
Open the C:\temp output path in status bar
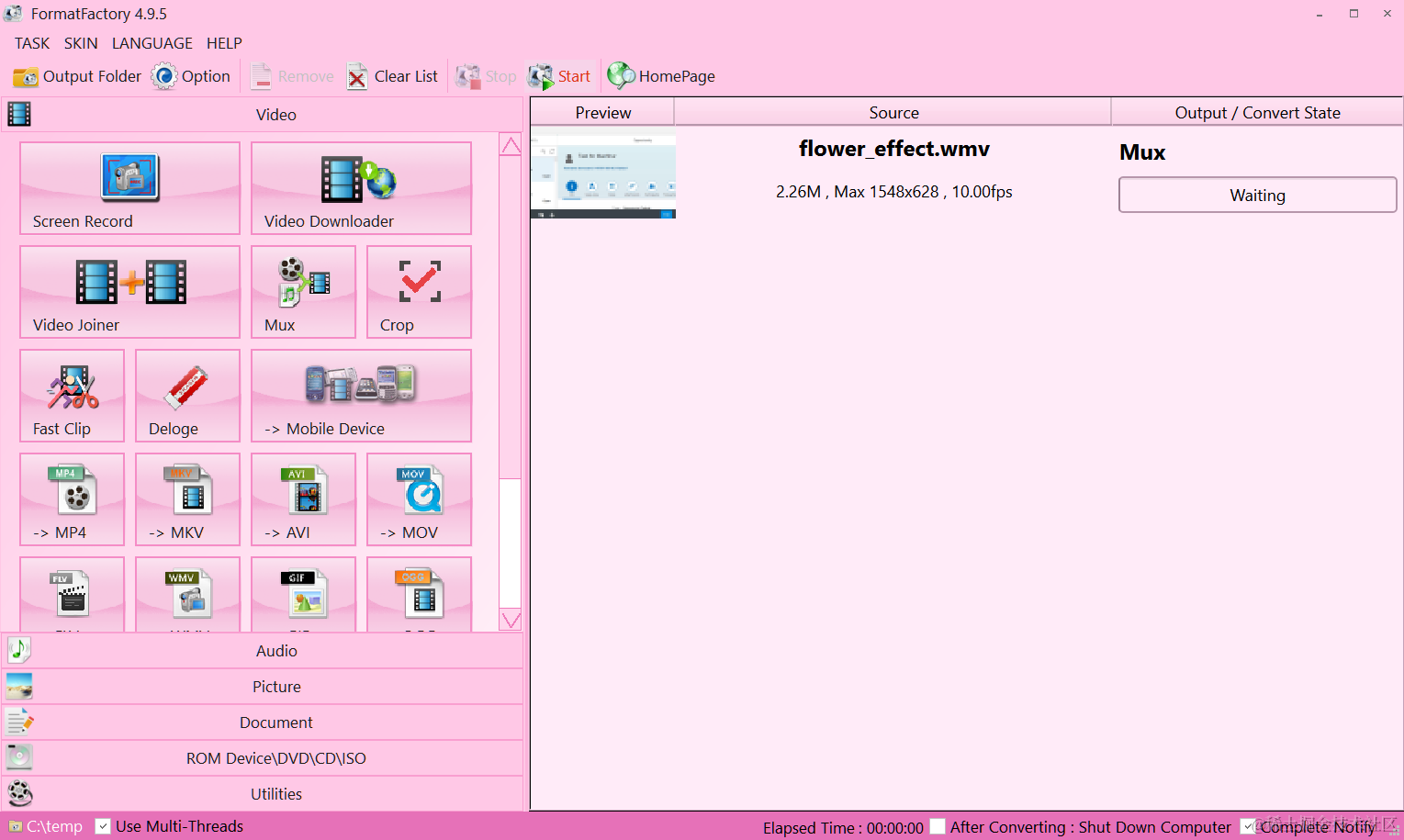(46, 826)
